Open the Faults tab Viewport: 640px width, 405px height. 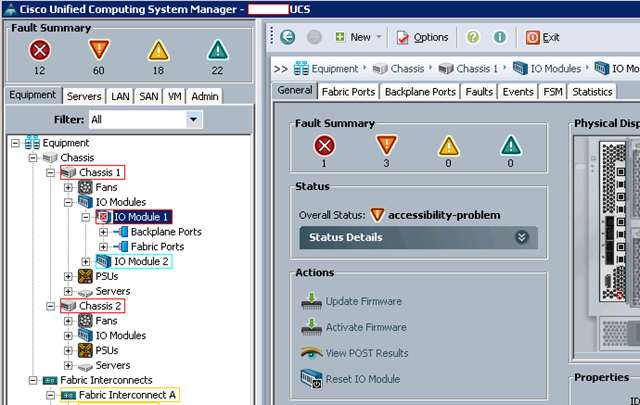click(479, 92)
